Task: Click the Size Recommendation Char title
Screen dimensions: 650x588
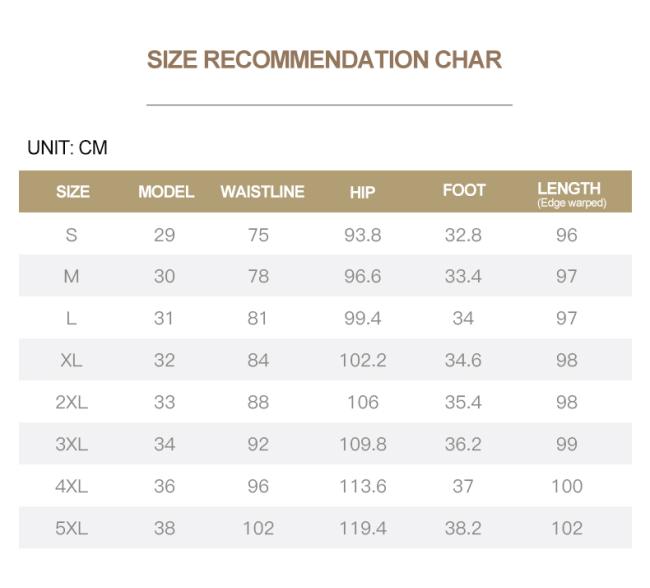Action: [x=324, y=60]
